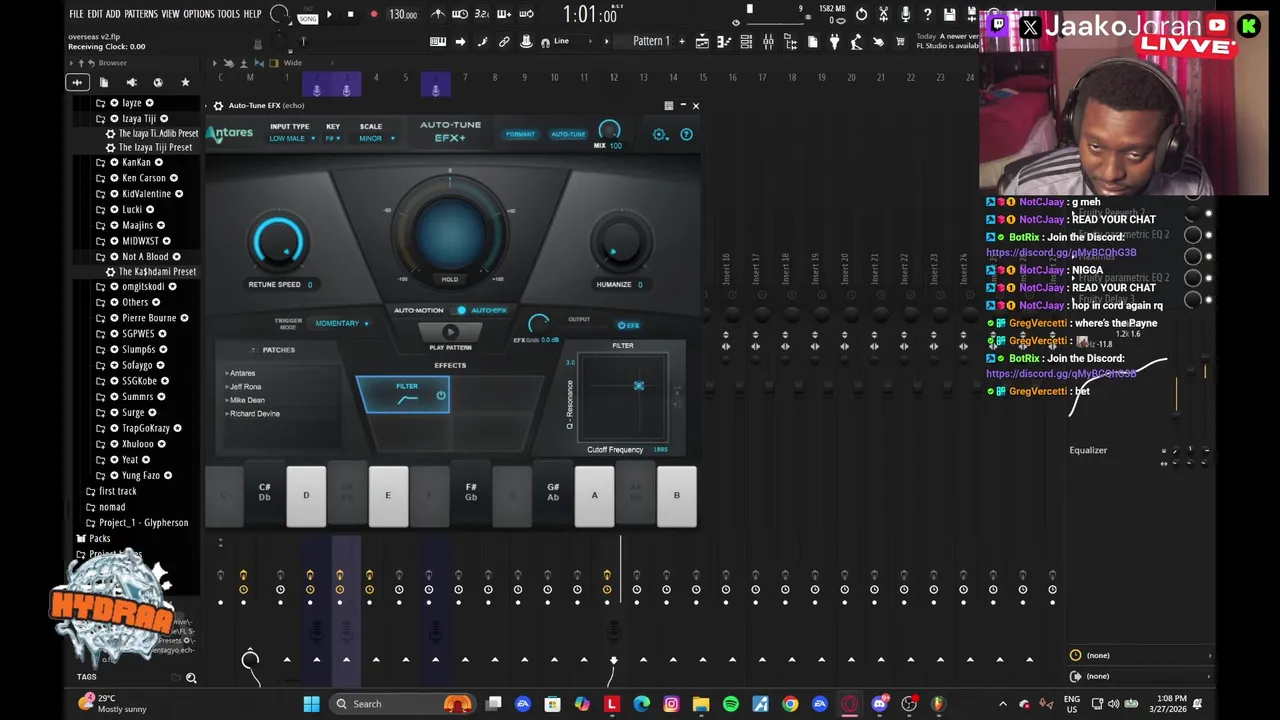
Task: Click the microphone recording icon in toolbar
Action: pyautogui.click(x=906, y=14)
